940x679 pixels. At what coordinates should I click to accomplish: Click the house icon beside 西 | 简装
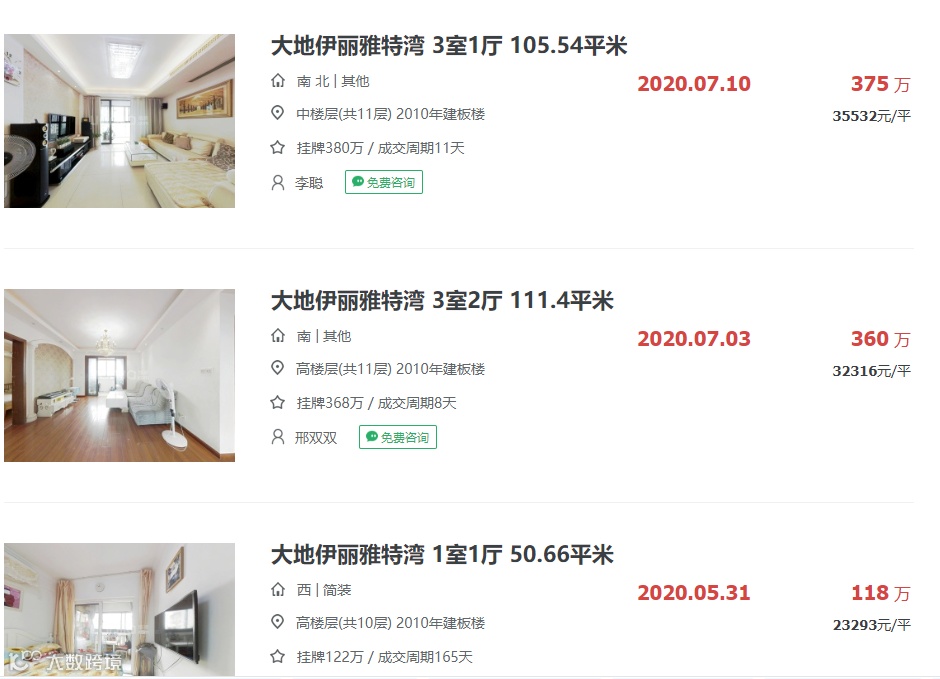278,590
